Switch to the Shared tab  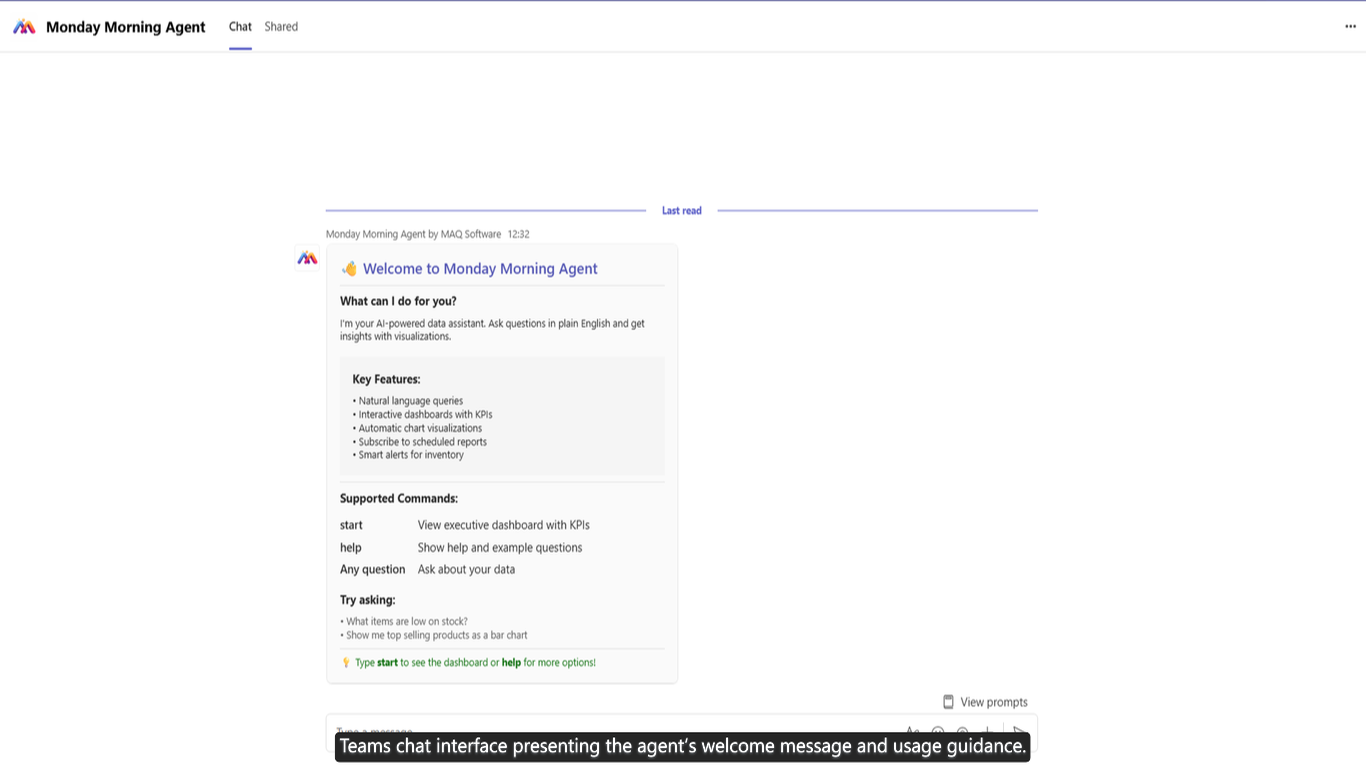coord(281,27)
